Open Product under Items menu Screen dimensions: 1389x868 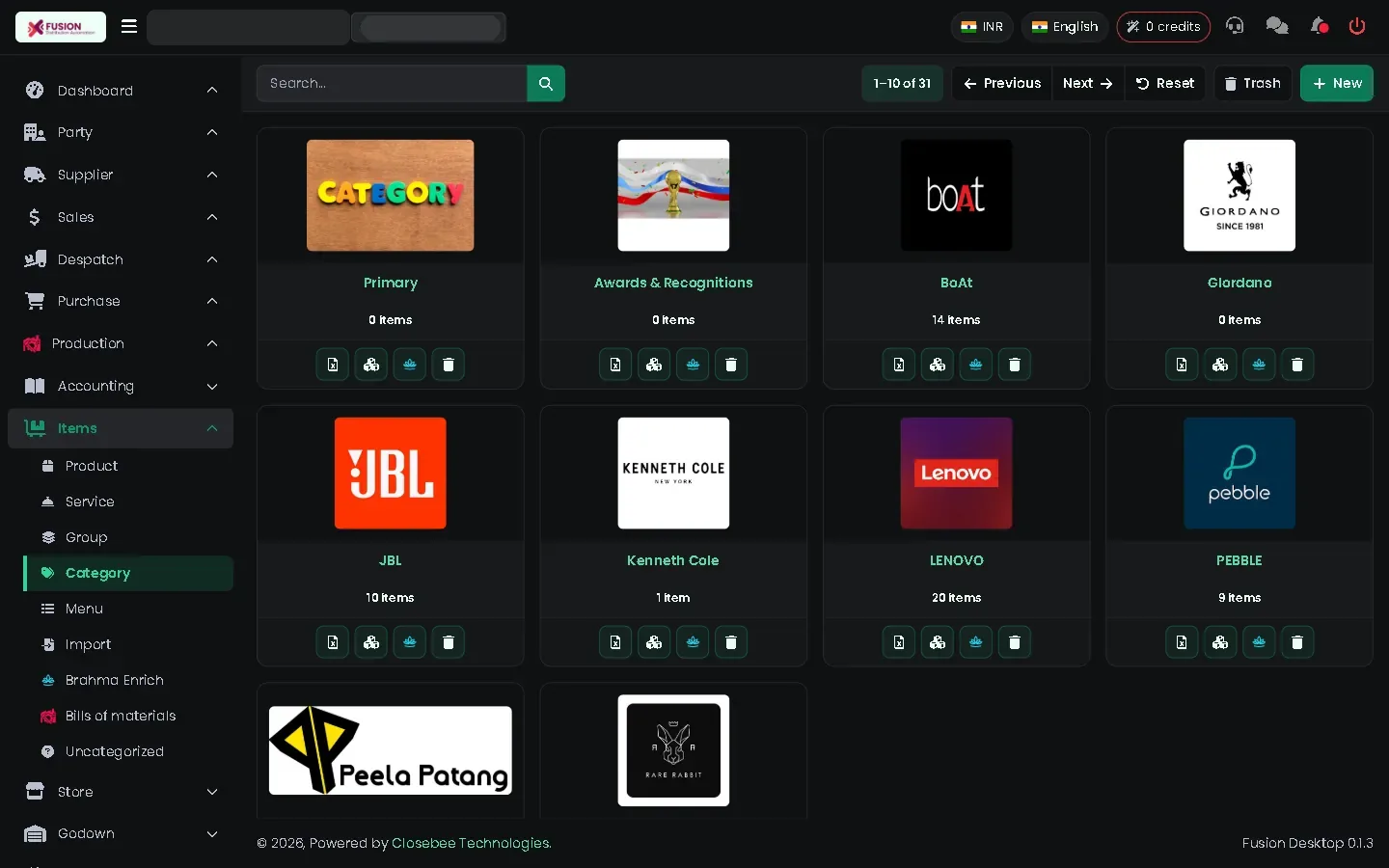click(x=128, y=466)
